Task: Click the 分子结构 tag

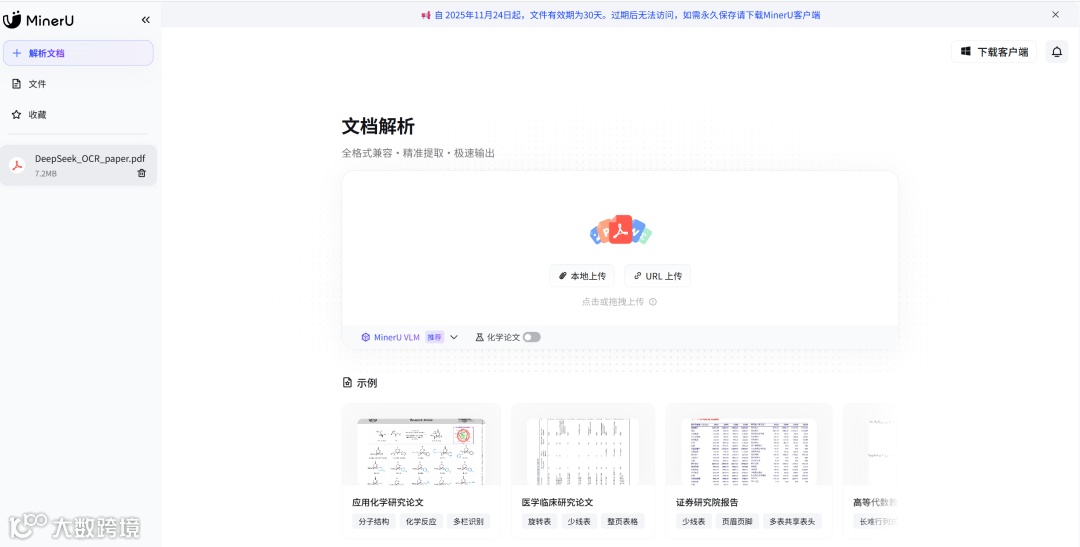Action: tap(373, 522)
